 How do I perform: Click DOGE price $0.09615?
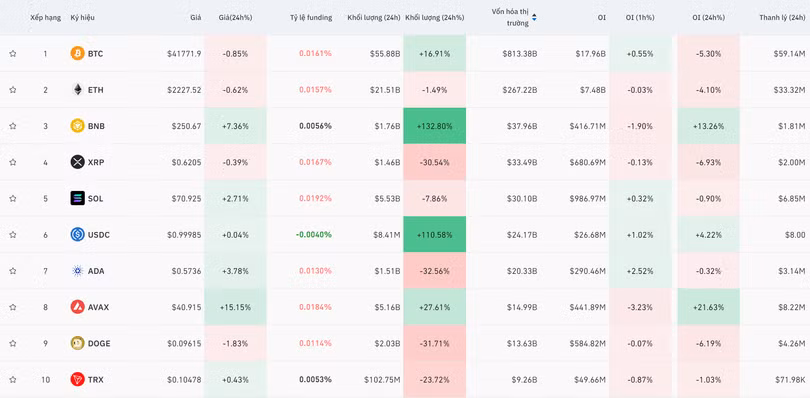(x=184, y=343)
